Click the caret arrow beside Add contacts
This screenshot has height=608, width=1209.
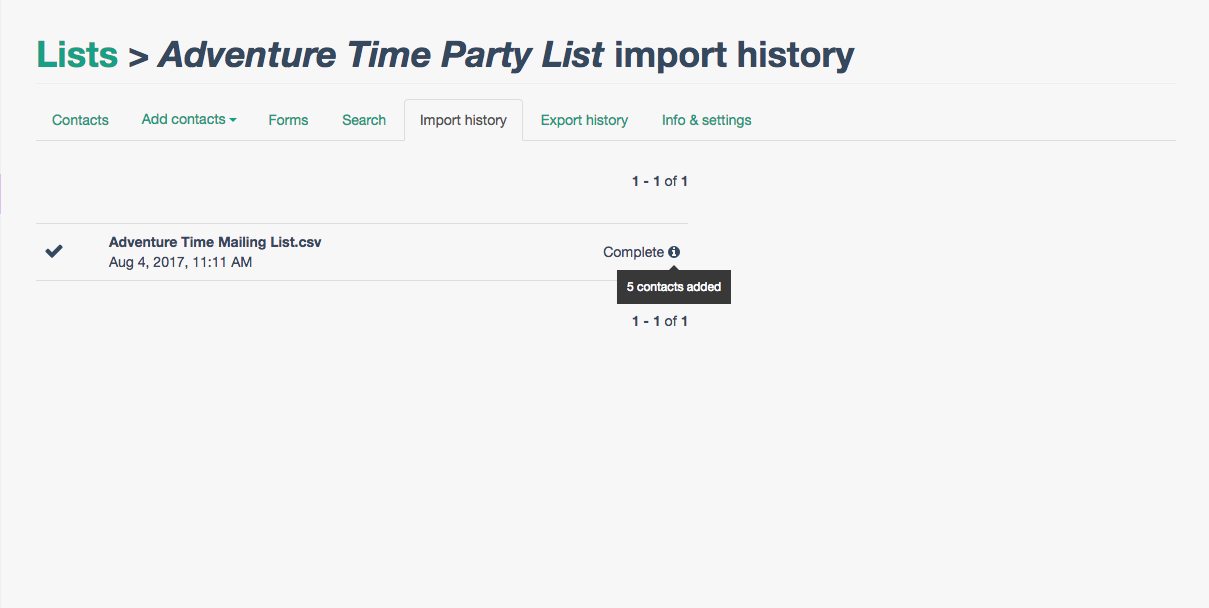233,120
